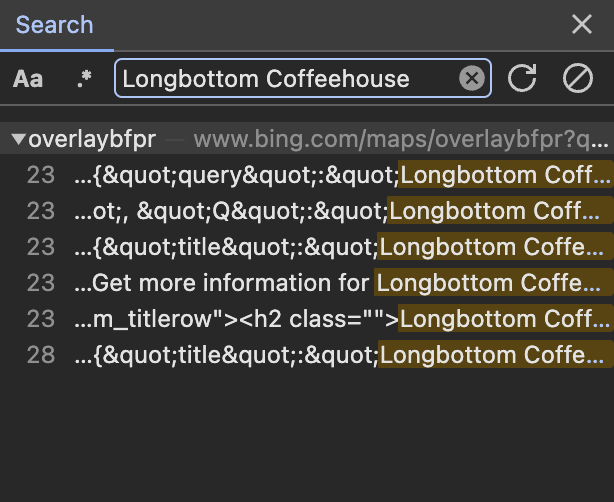Open result containing &quot;Q&quot; match
This screenshot has width=614, height=502.
(307, 211)
